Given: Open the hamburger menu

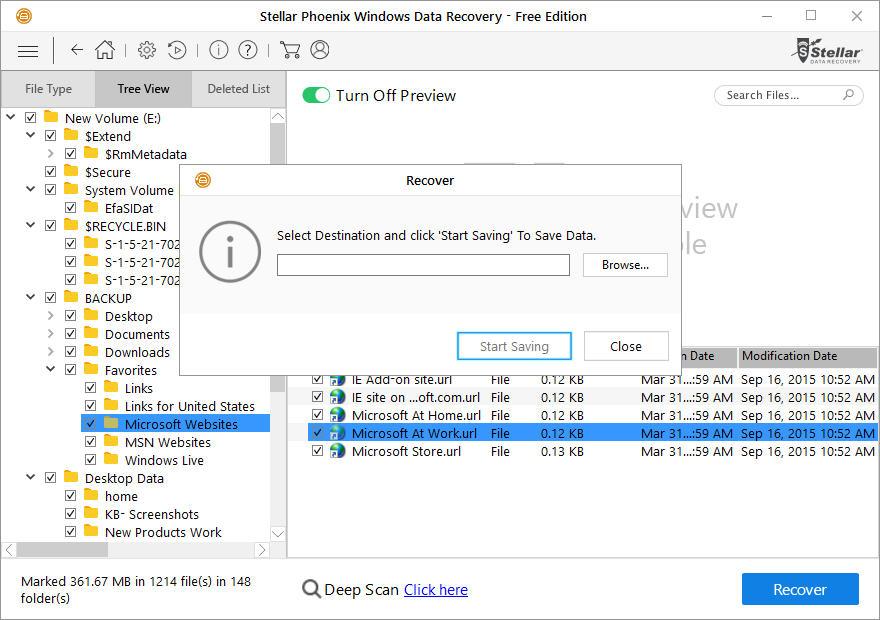Looking at the screenshot, I should (x=28, y=51).
